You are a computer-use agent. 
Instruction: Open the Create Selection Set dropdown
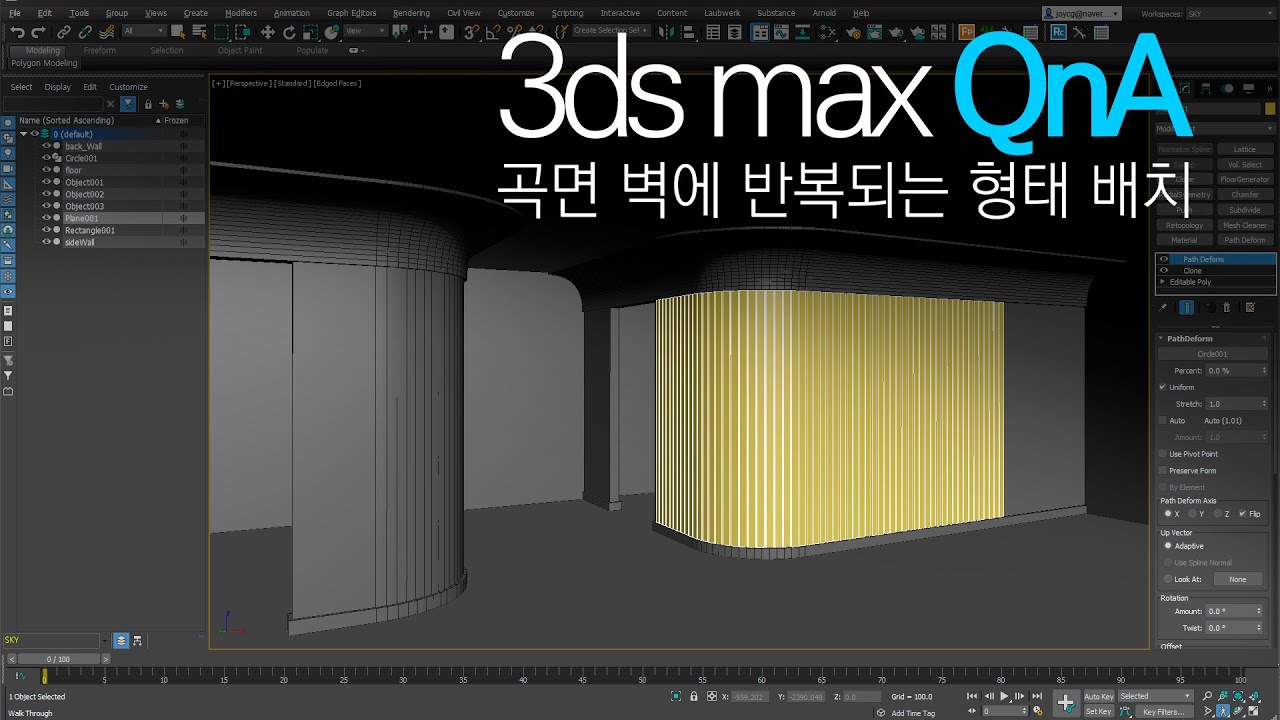pos(611,31)
